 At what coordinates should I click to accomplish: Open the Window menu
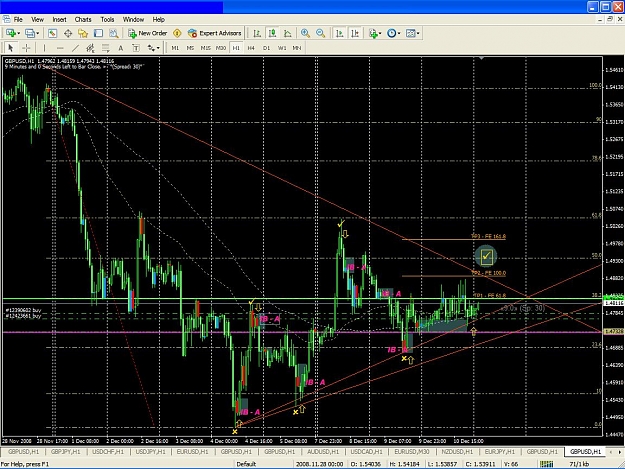[x=133, y=20]
